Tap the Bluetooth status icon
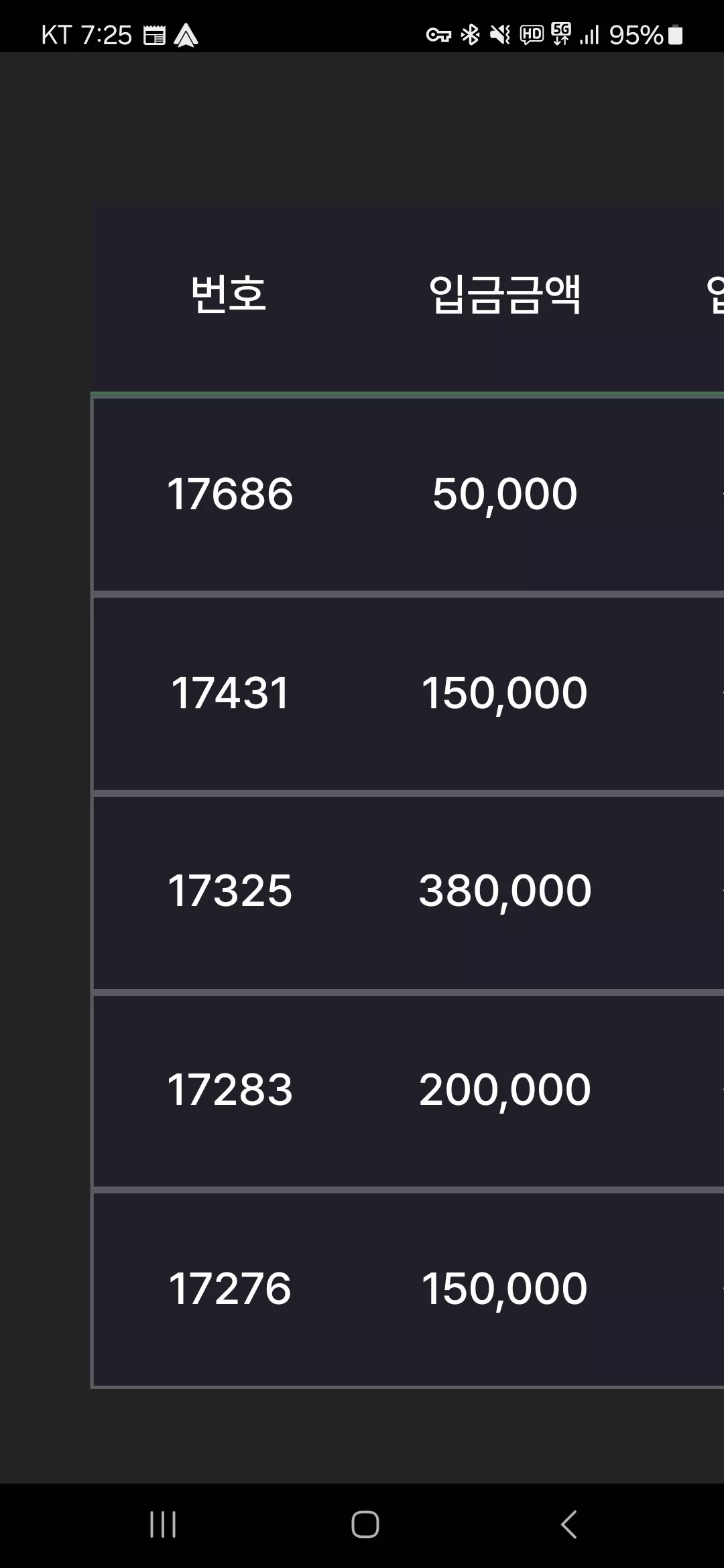This screenshot has width=724, height=1568. click(x=471, y=34)
